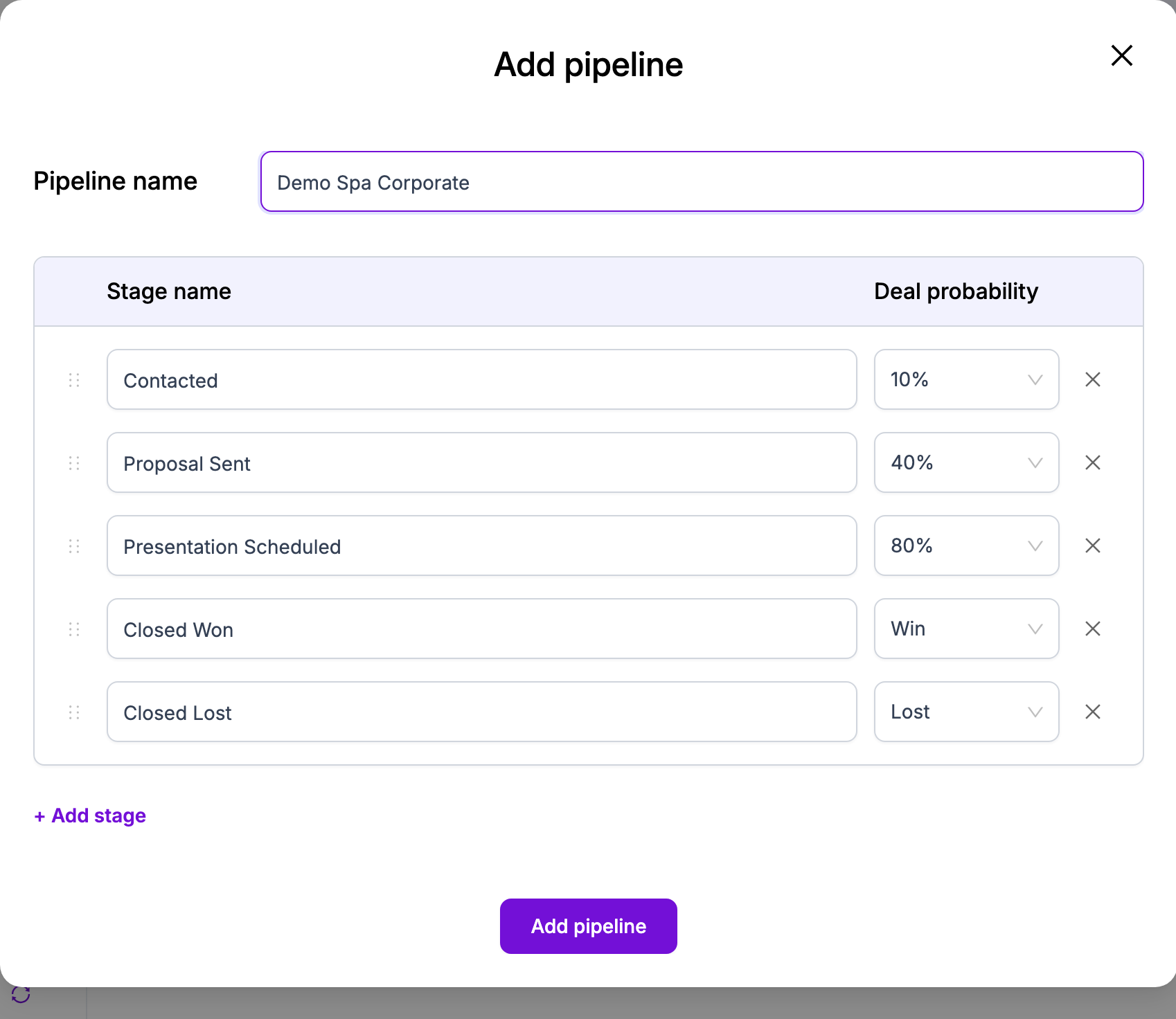
Task: Click the refresh icon behind dialog
Action: tap(21, 995)
